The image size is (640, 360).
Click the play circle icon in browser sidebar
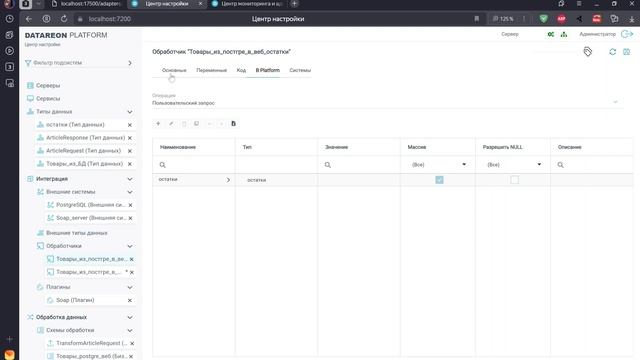coord(9,51)
